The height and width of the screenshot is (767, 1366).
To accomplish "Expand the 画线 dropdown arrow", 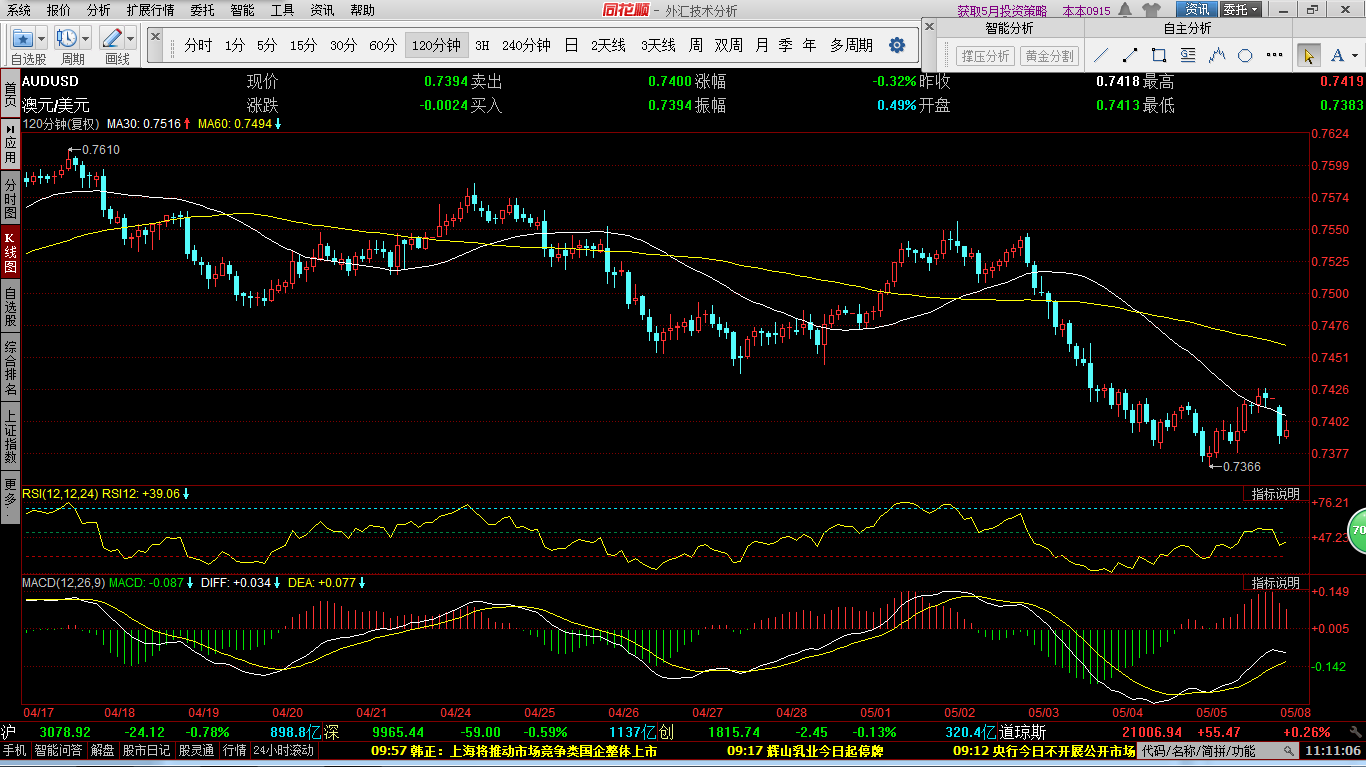I will tap(131, 39).
